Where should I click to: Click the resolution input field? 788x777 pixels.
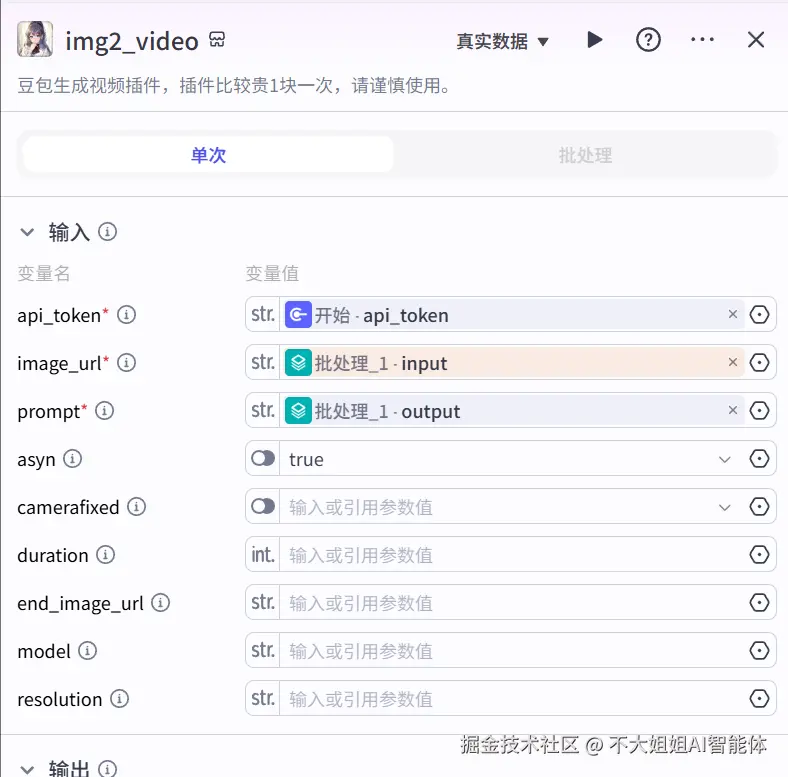click(511, 699)
